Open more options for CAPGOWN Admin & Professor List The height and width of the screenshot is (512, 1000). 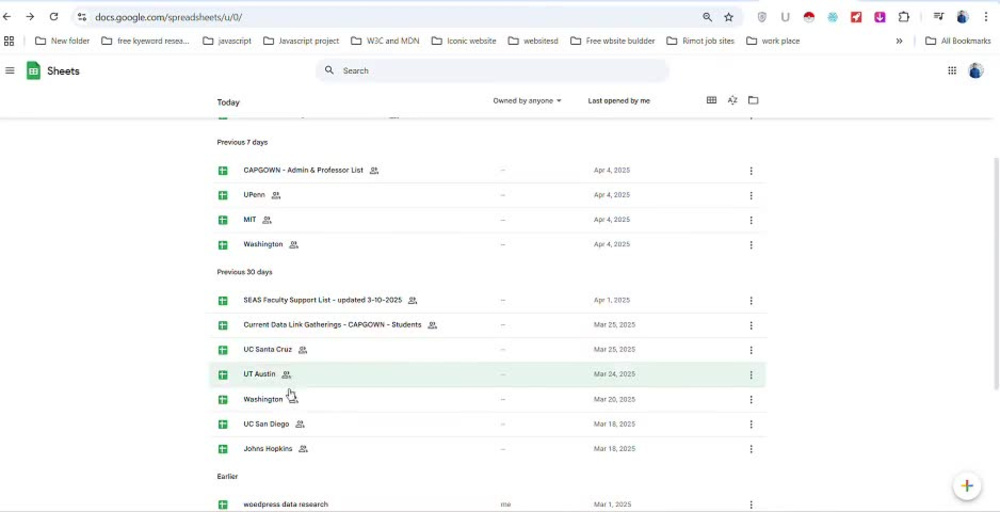pos(751,171)
